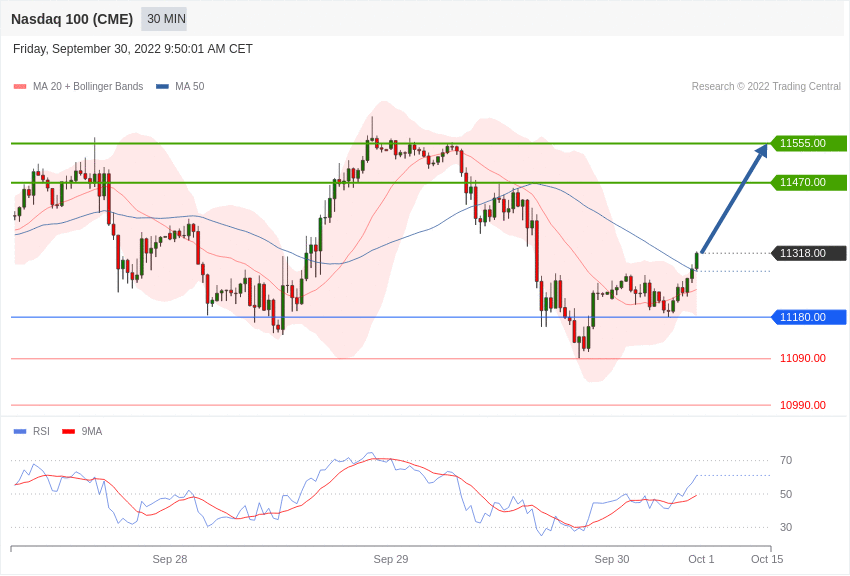The width and height of the screenshot is (850, 576).
Task: Click the MA 20 + Bollinger Bands legend label
Action: click(88, 86)
